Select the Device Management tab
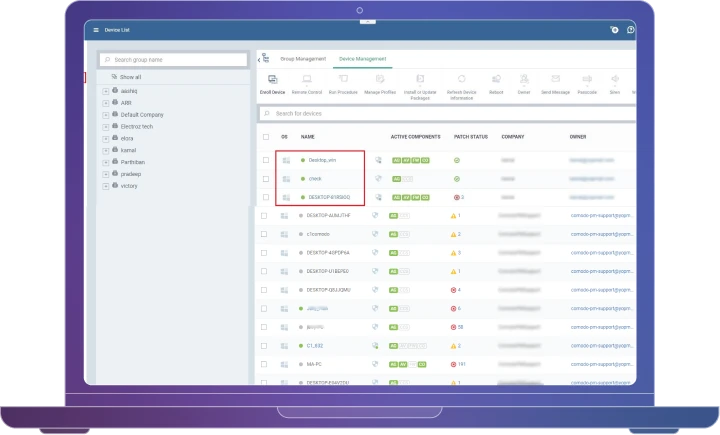This screenshot has width=720, height=435. [364, 60]
